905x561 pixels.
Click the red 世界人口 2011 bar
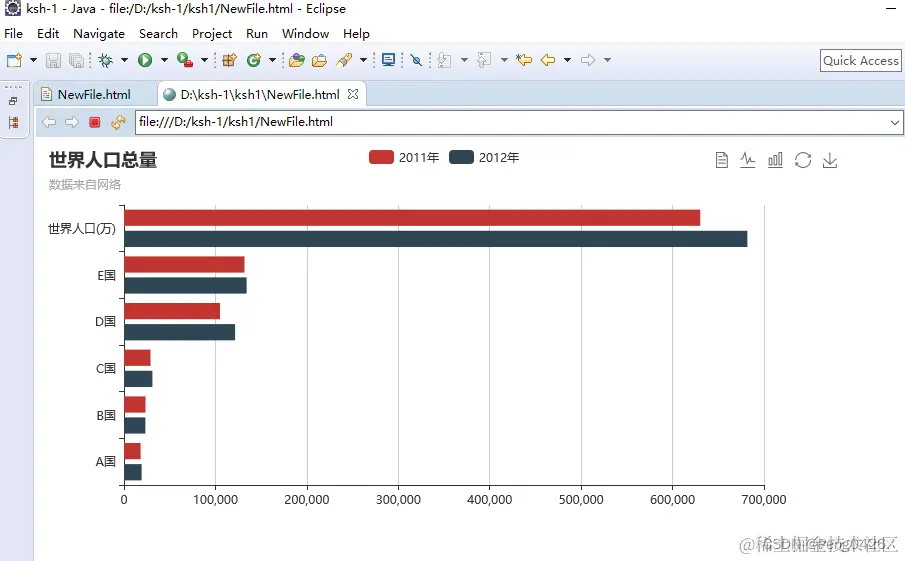click(x=412, y=218)
